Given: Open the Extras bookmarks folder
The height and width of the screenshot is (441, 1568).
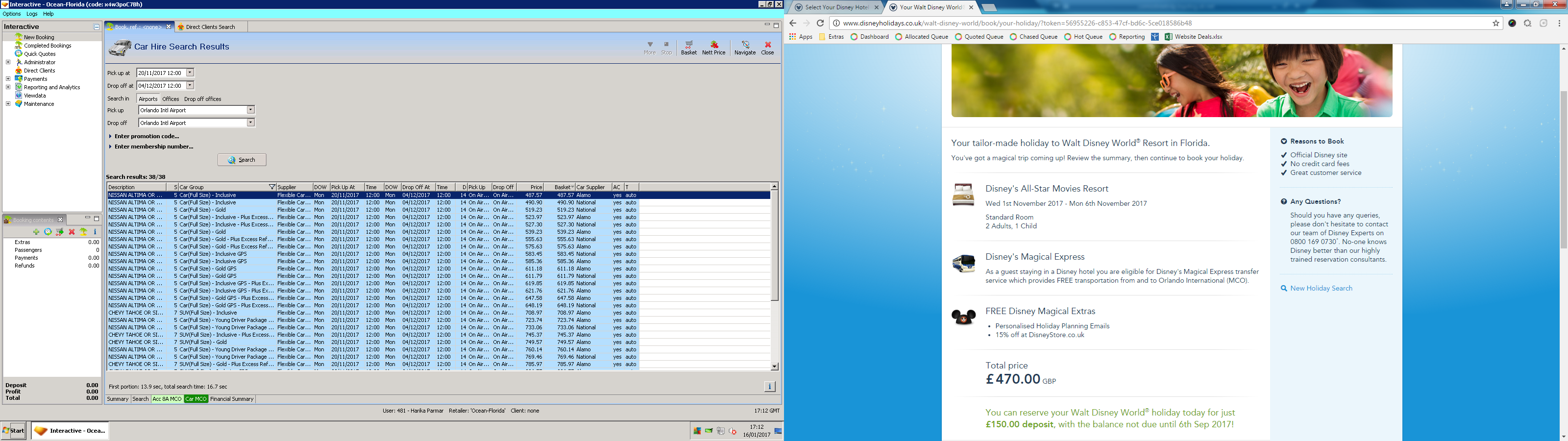Looking at the screenshot, I should click(x=832, y=37).
